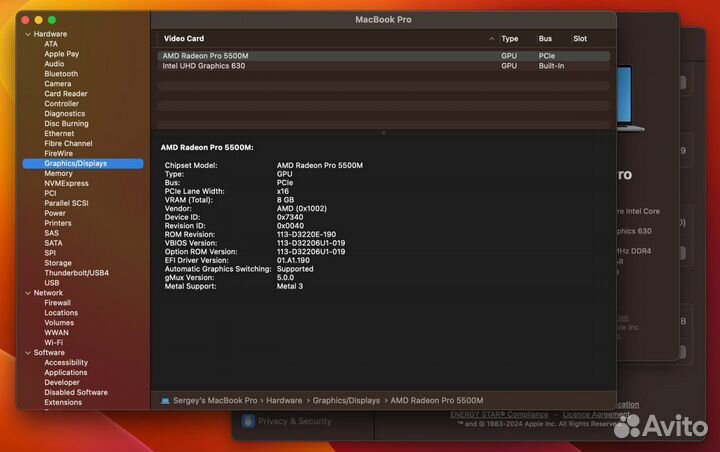Screen dimensions: 720x452
Task: Select Camera in sidebar
Action: (x=58, y=84)
